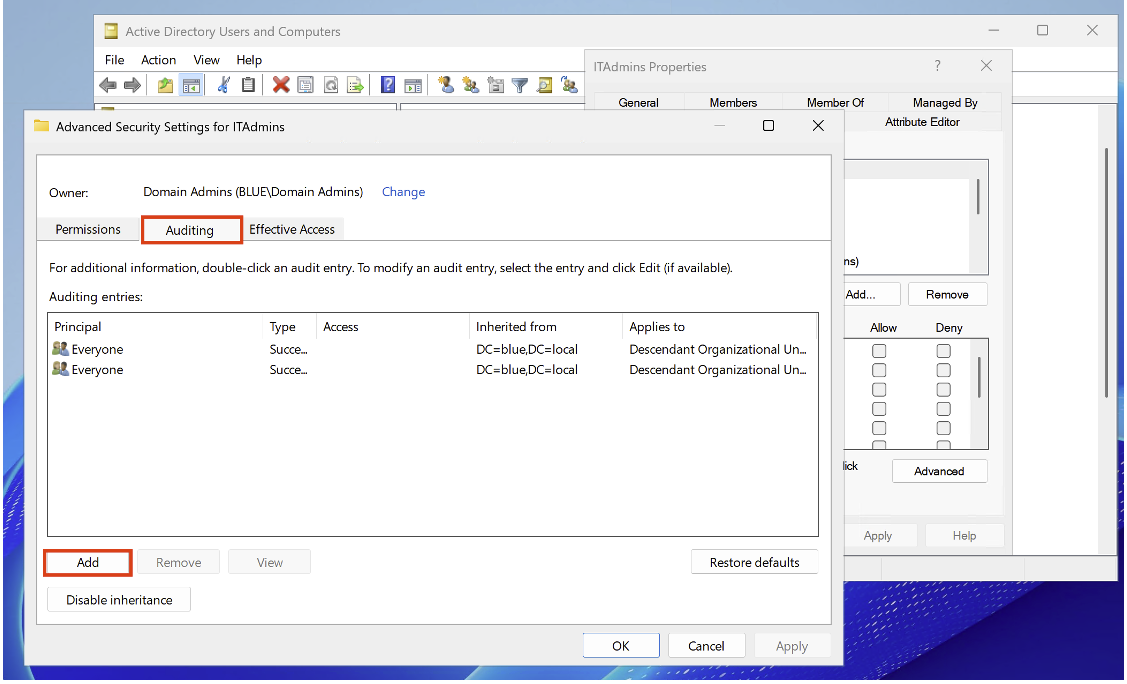Check the first Deny permission checkbox
1127x684 pixels.
pyautogui.click(x=943, y=351)
